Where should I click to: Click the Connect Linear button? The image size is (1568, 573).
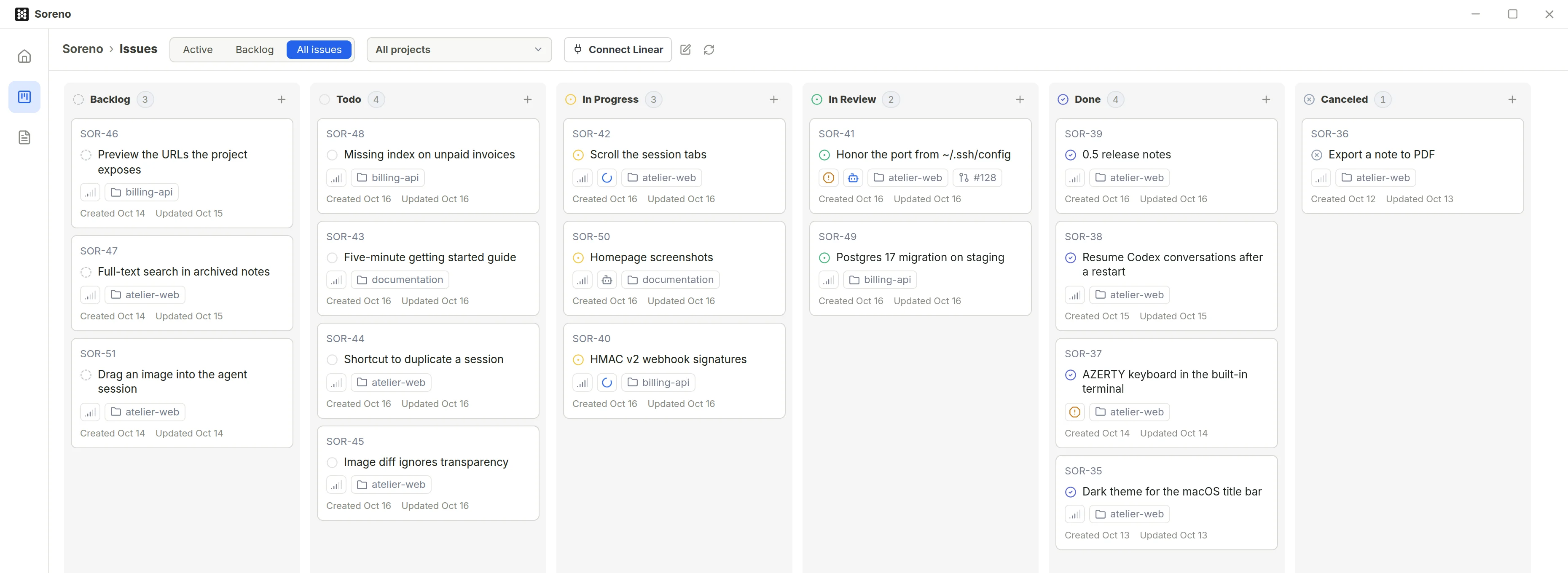[618, 50]
